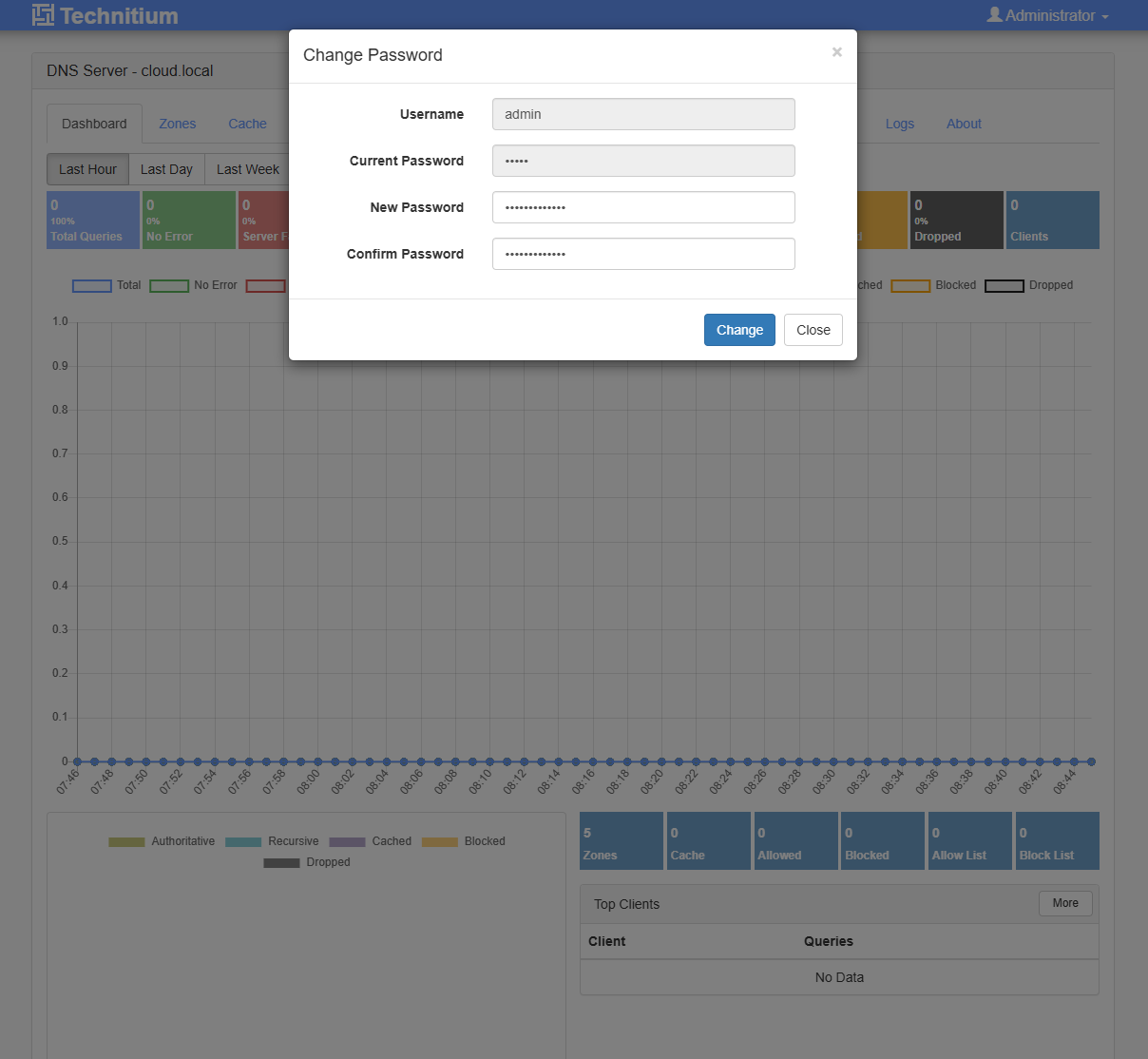Click the Zones stat card showing 5

621,840
